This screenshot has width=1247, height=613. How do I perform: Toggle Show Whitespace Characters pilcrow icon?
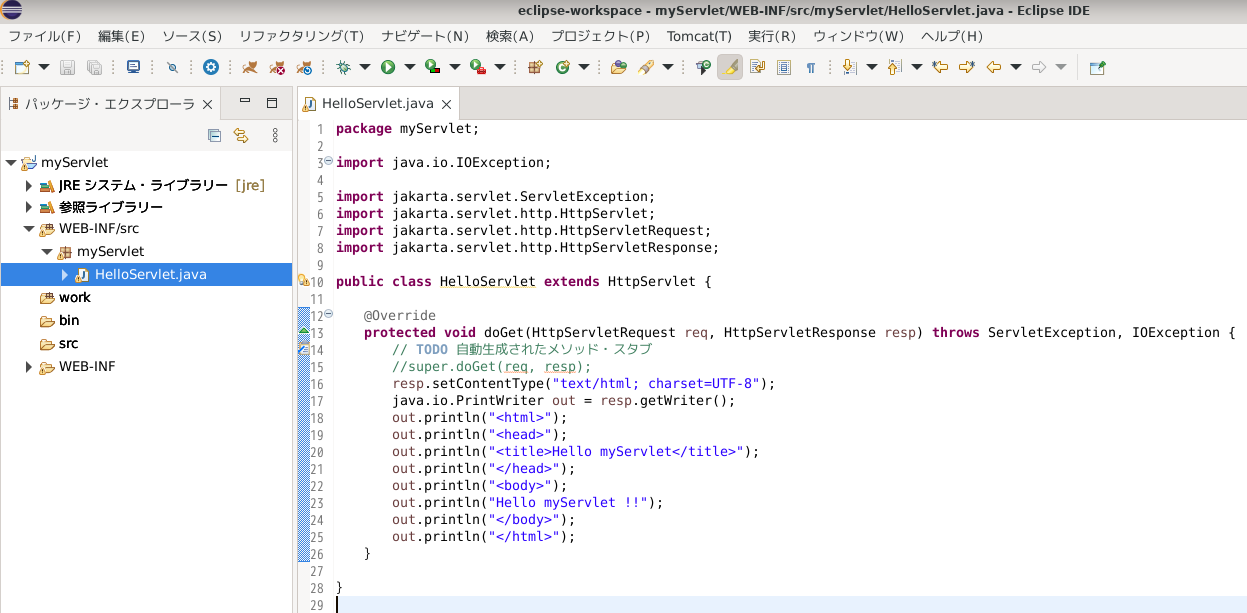811,67
